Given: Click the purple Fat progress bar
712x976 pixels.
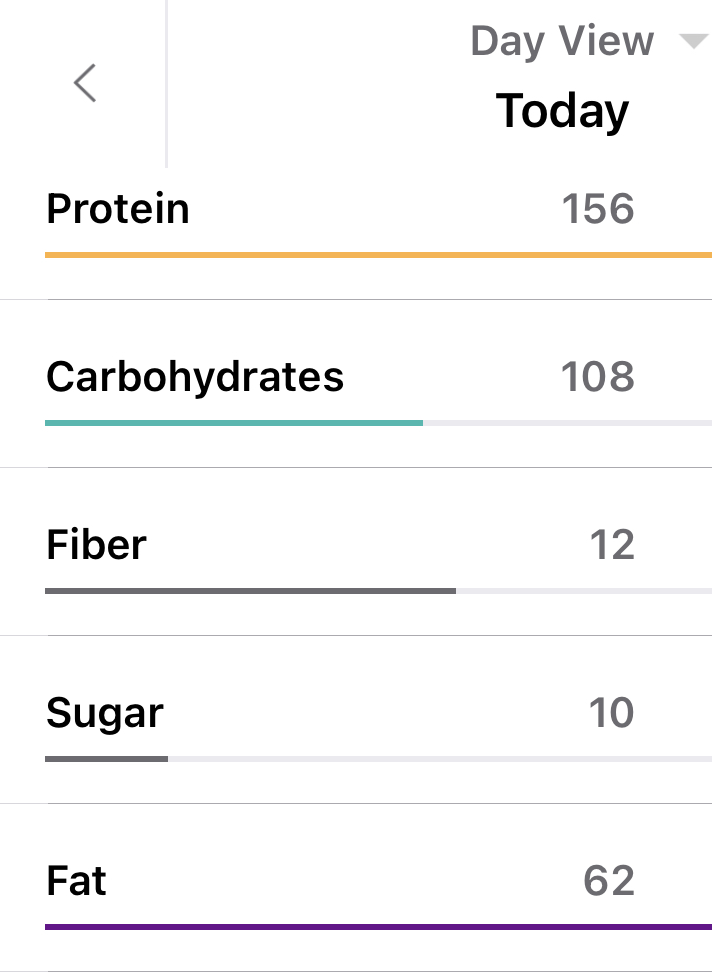Looking at the screenshot, I should pyautogui.click(x=378, y=927).
